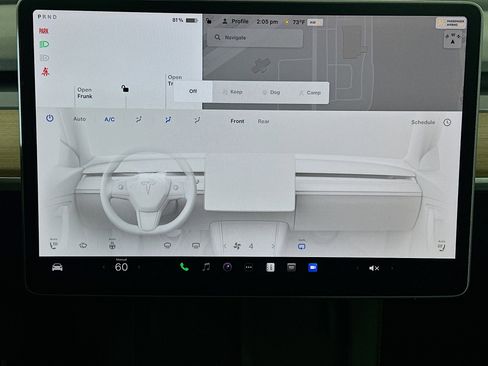The height and width of the screenshot is (366, 488).
Task: Tap the clock icon beside Schedule
Action: [x=447, y=122]
